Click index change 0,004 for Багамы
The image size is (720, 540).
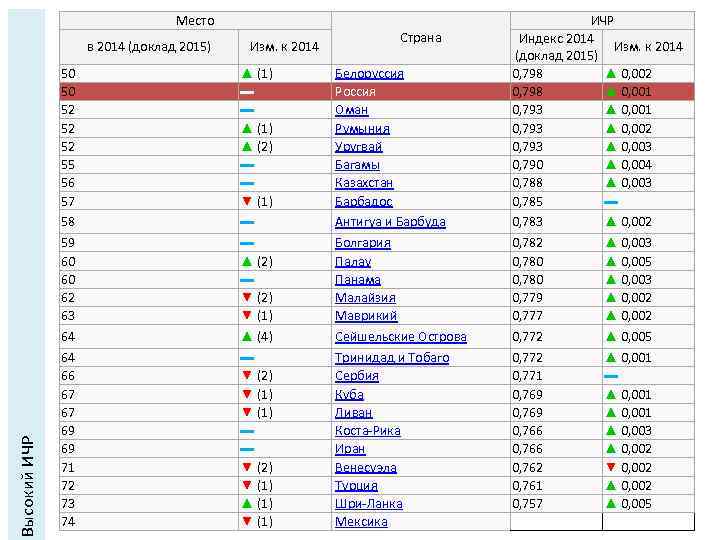click(636, 165)
